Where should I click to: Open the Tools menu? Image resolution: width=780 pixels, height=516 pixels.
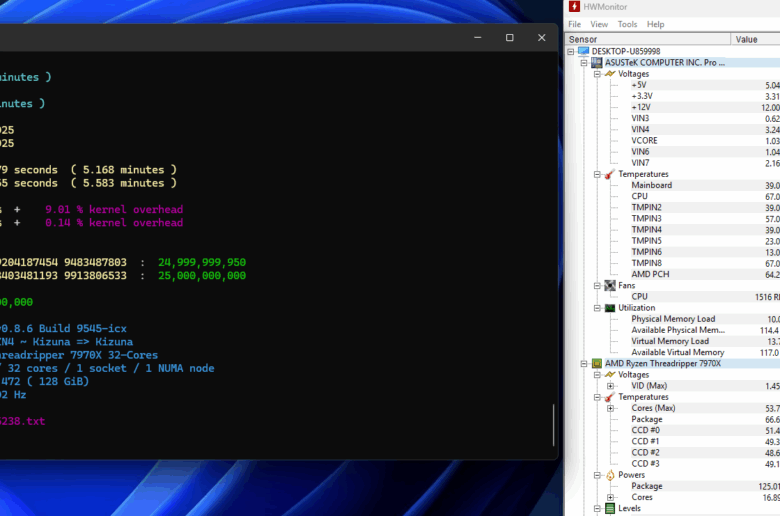627,24
